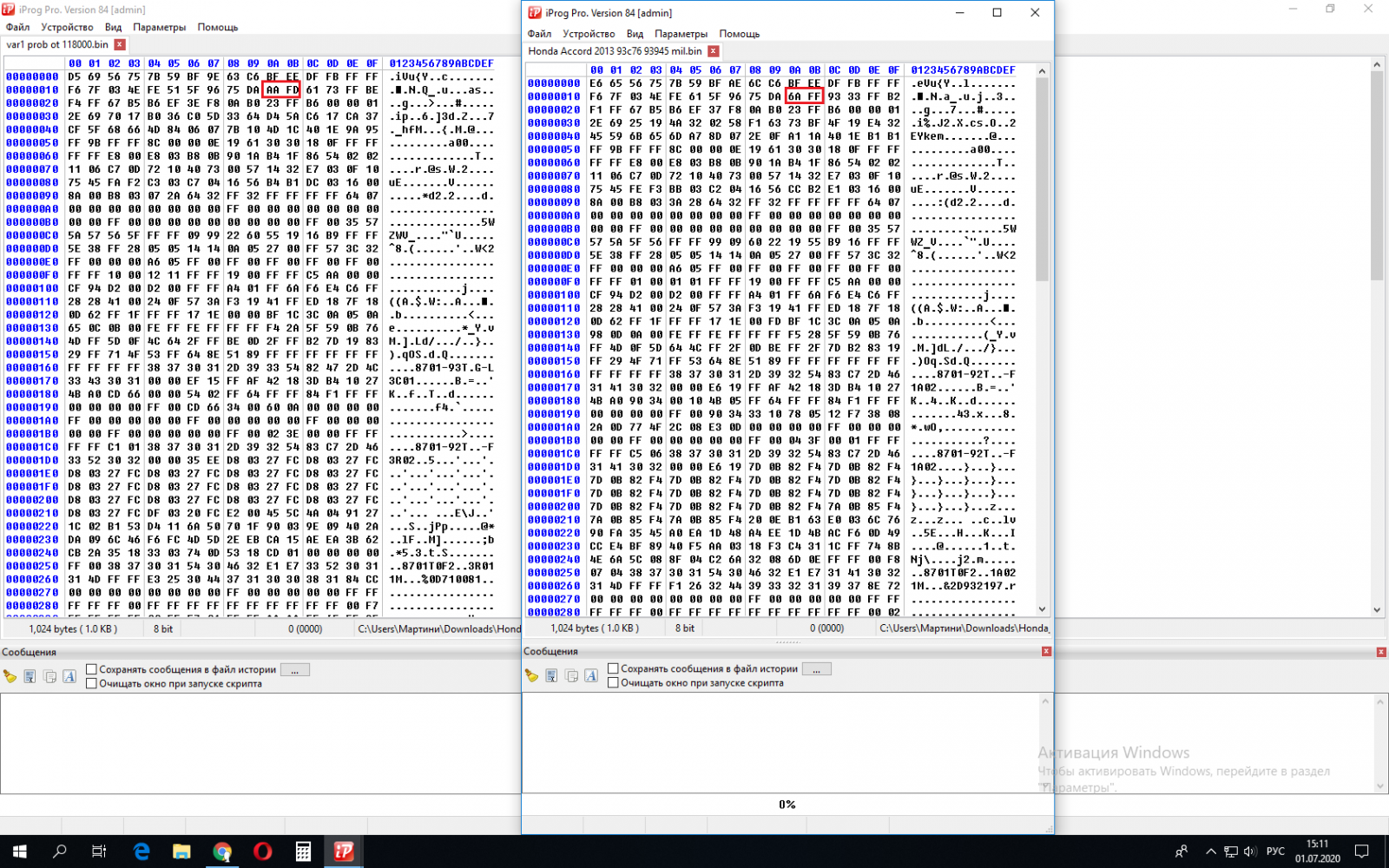Screen dimensions: 1389x868
Task: Open volume control in system tray
Action: pos(1250,852)
